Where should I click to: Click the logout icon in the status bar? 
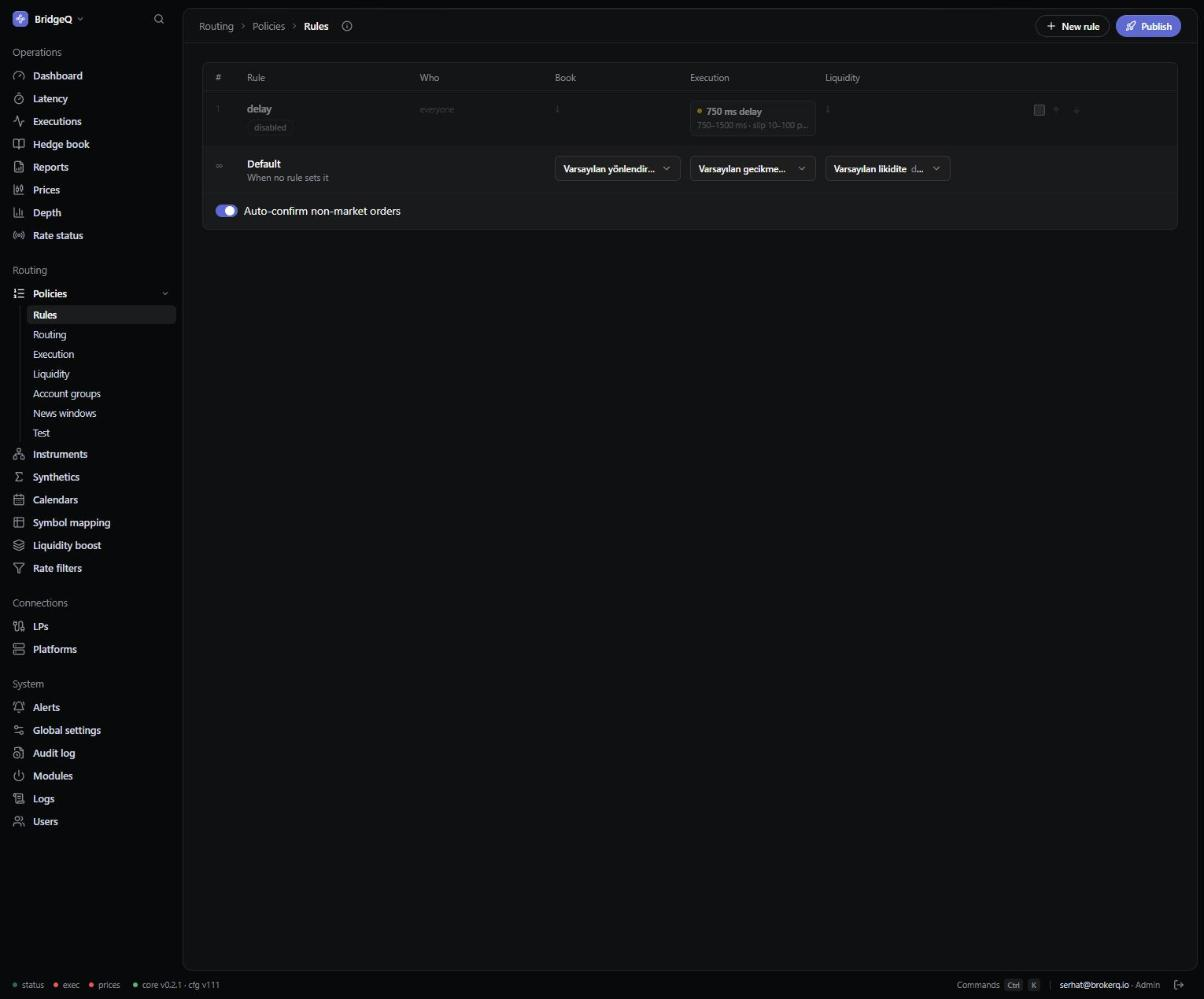coord(1179,985)
